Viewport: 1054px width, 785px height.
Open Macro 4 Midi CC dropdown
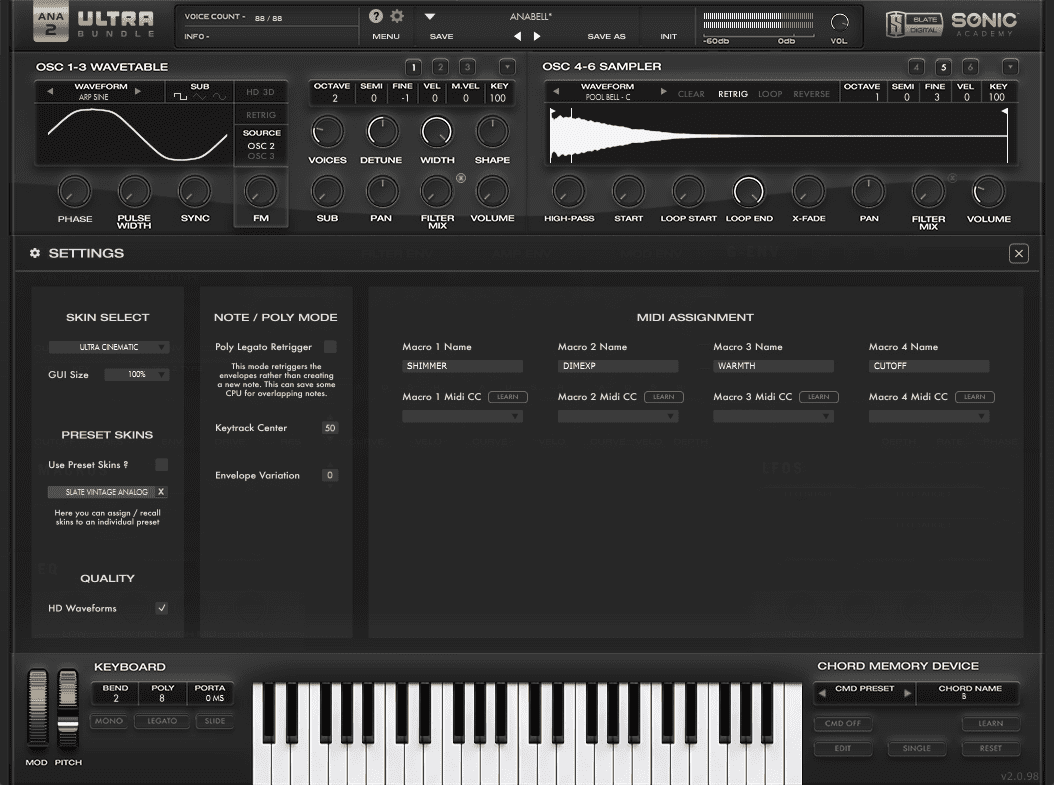tap(929, 417)
